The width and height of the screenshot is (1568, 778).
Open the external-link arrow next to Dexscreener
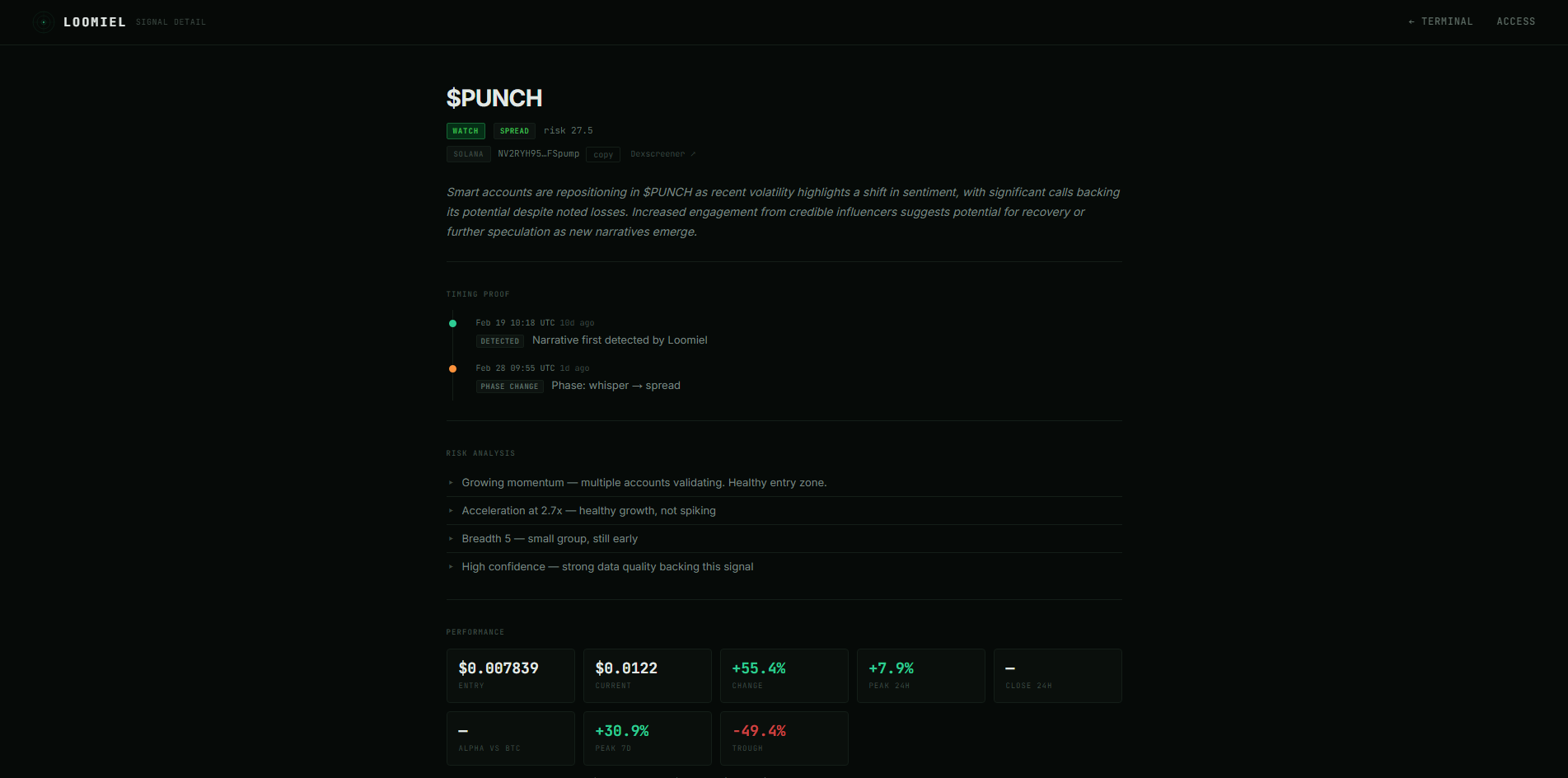(x=693, y=153)
